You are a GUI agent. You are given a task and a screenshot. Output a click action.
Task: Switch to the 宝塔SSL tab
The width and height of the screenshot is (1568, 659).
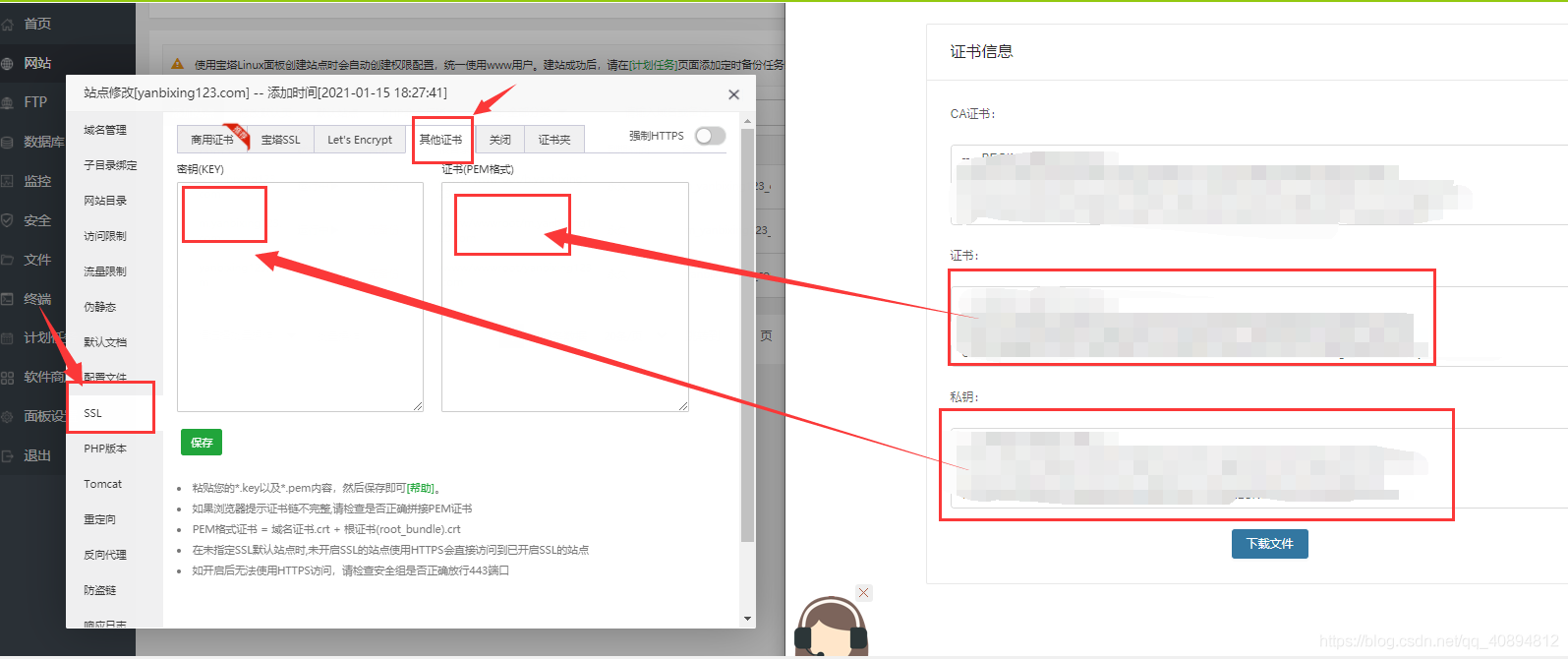281,140
